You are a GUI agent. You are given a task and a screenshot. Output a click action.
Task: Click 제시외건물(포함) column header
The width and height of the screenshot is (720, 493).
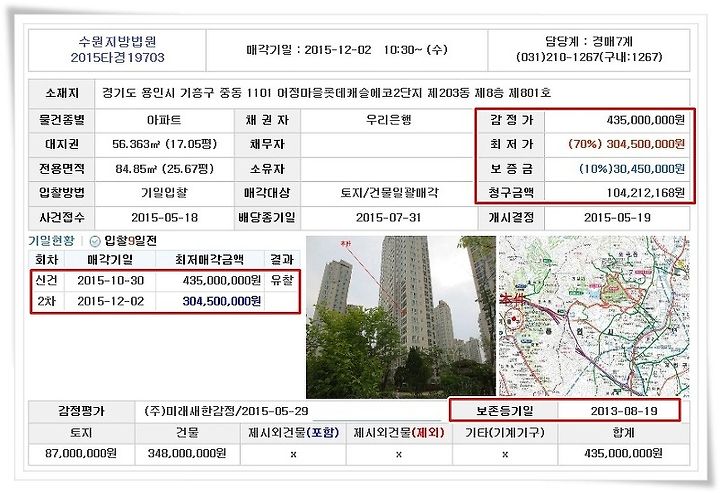click(293, 432)
